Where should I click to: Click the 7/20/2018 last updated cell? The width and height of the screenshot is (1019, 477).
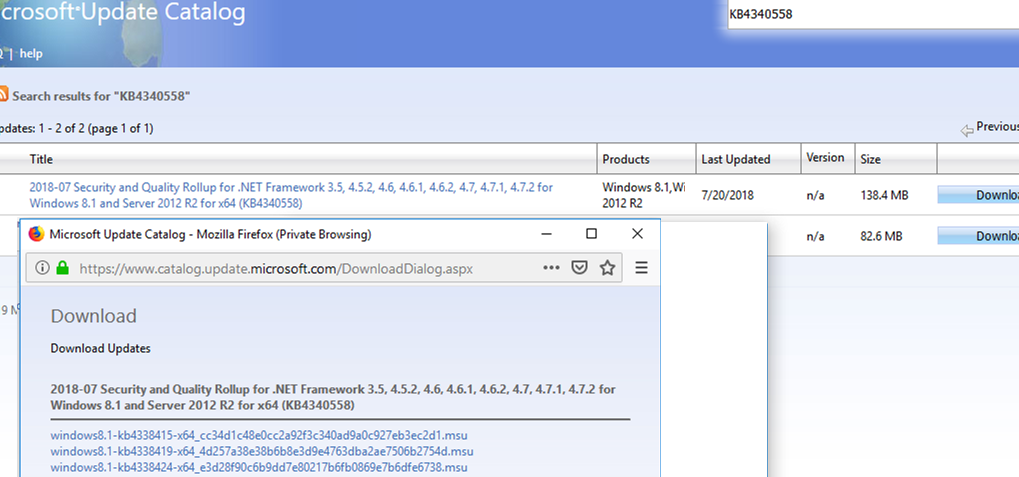(x=727, y=195)
